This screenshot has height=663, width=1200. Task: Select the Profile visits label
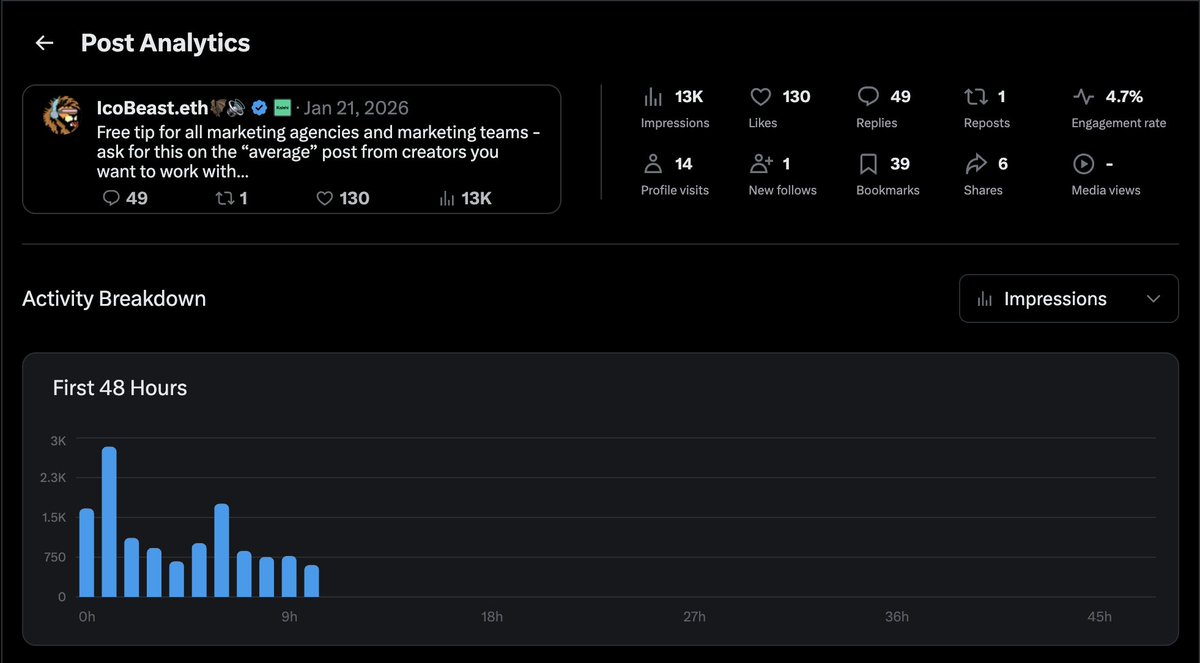[x=675, y=190]
